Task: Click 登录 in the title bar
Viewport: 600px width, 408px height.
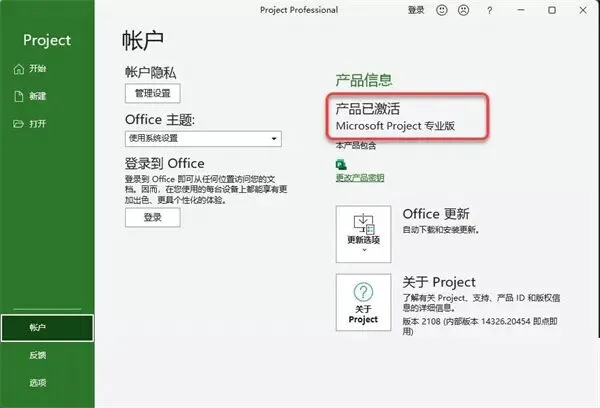Action: click(x=416, y=10)
